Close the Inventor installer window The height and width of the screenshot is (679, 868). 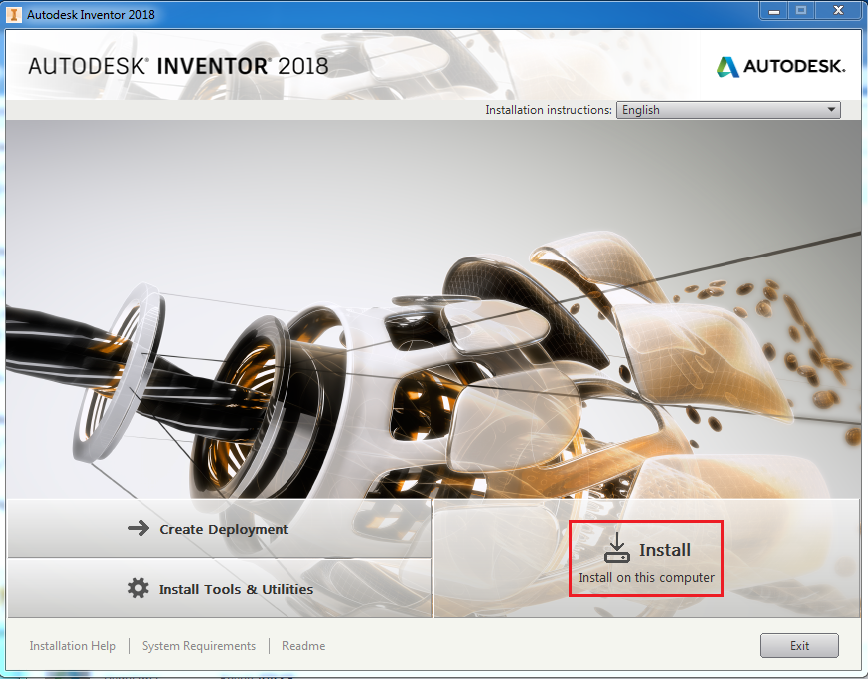(x=838, y=11)
